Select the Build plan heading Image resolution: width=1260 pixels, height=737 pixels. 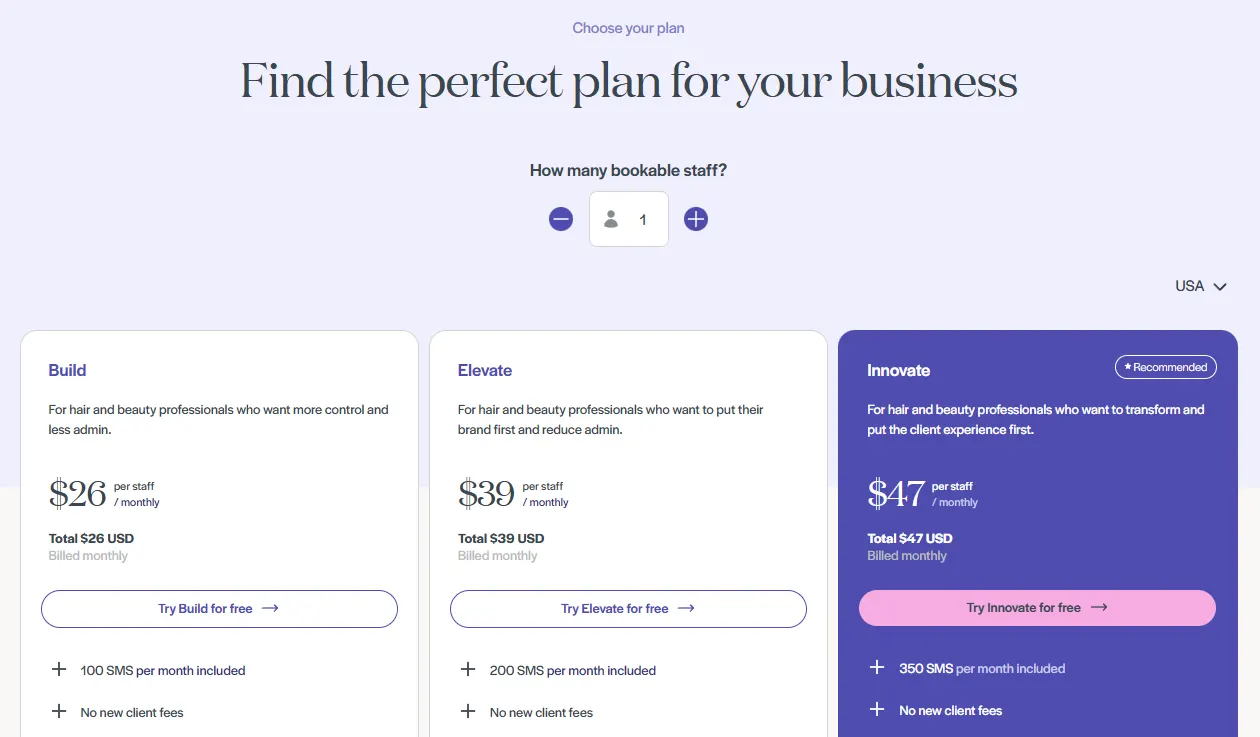[67, 370]
